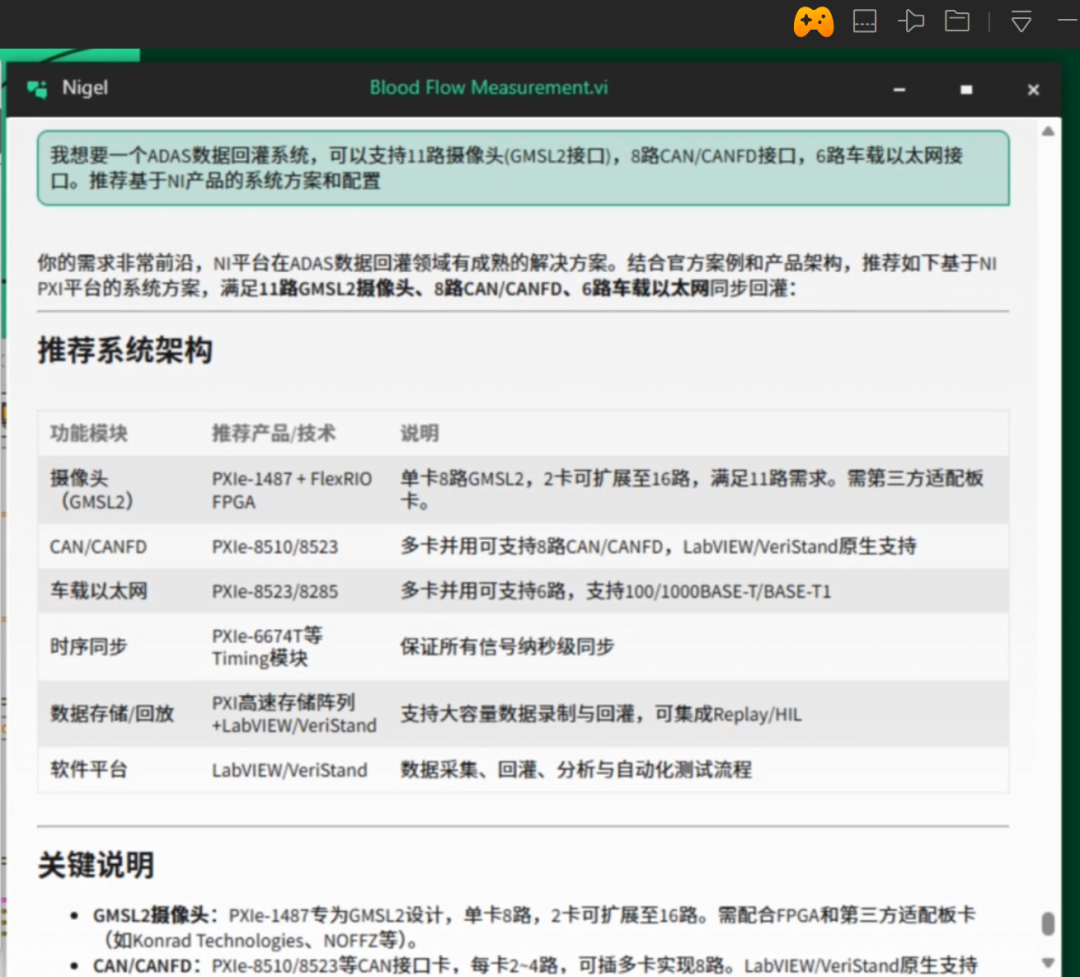Image resolution: width=1080 pixels, height=977 pixels.
Task: Click the 推荐系统架构 heading
Action: pos(125,351)
